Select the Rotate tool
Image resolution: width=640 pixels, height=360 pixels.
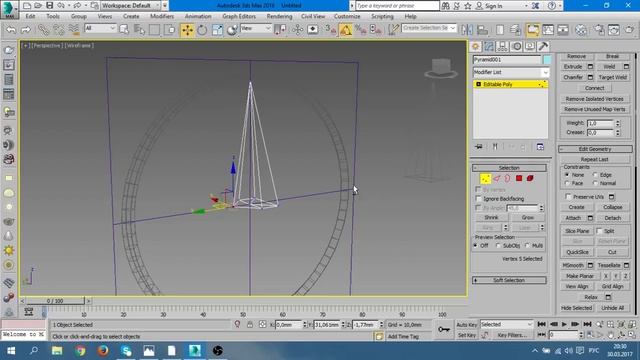point(202,30)
